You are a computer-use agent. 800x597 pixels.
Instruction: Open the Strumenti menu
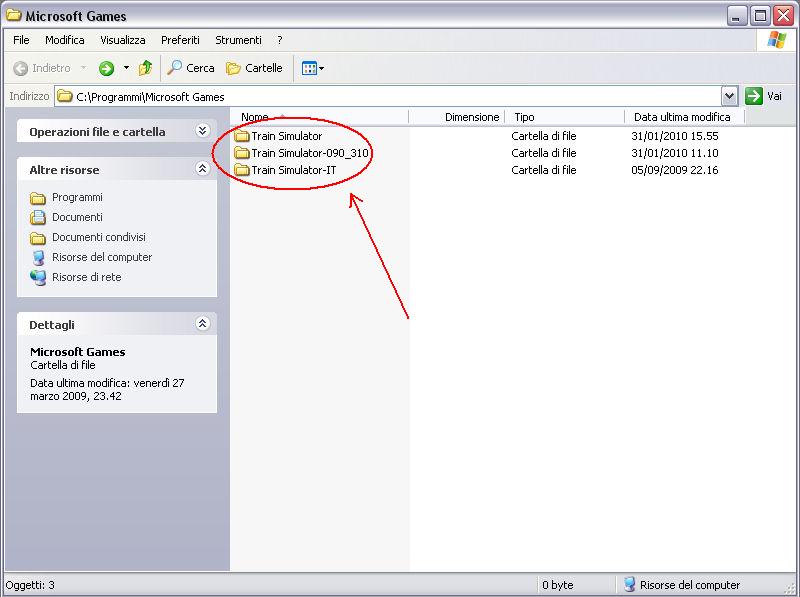point(238,40)
